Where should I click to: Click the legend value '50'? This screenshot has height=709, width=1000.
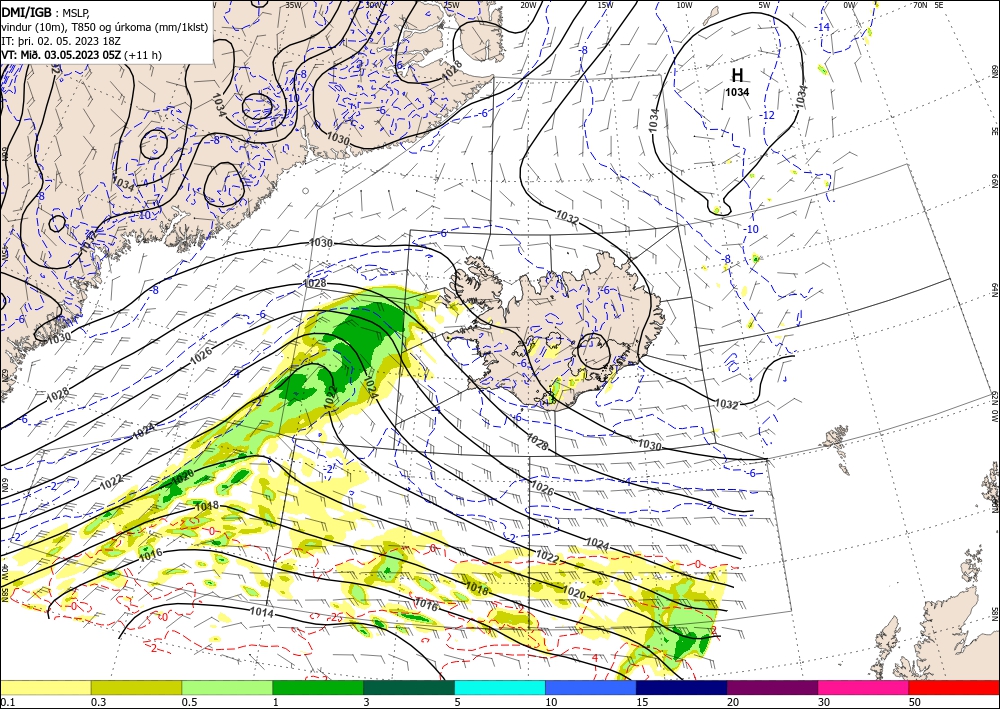point(915,702)
